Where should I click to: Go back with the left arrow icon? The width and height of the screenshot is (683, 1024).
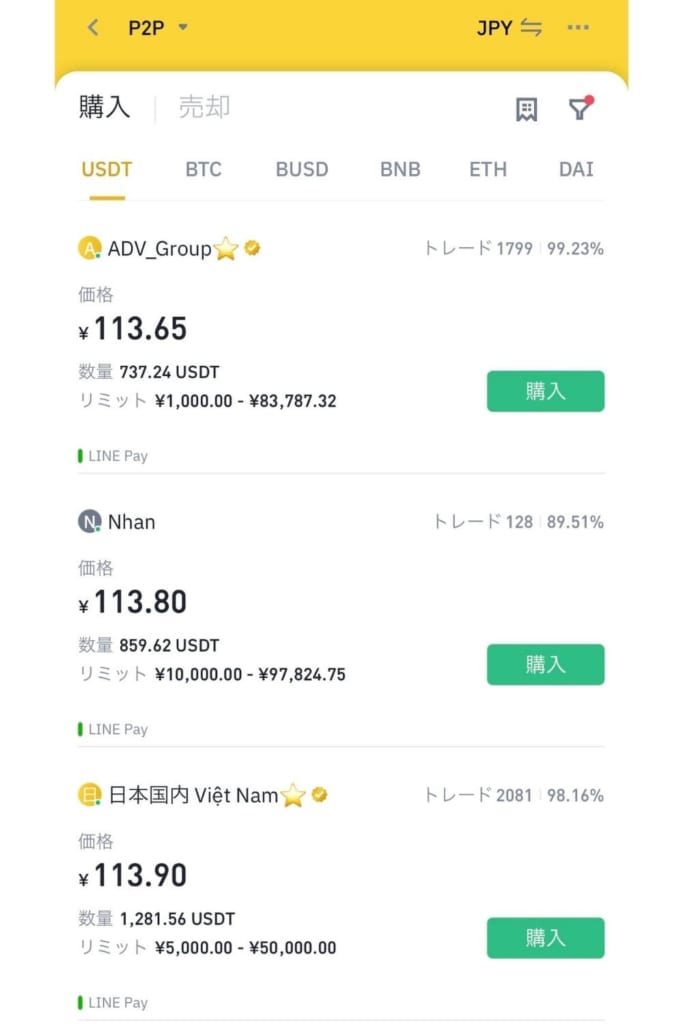93,27
